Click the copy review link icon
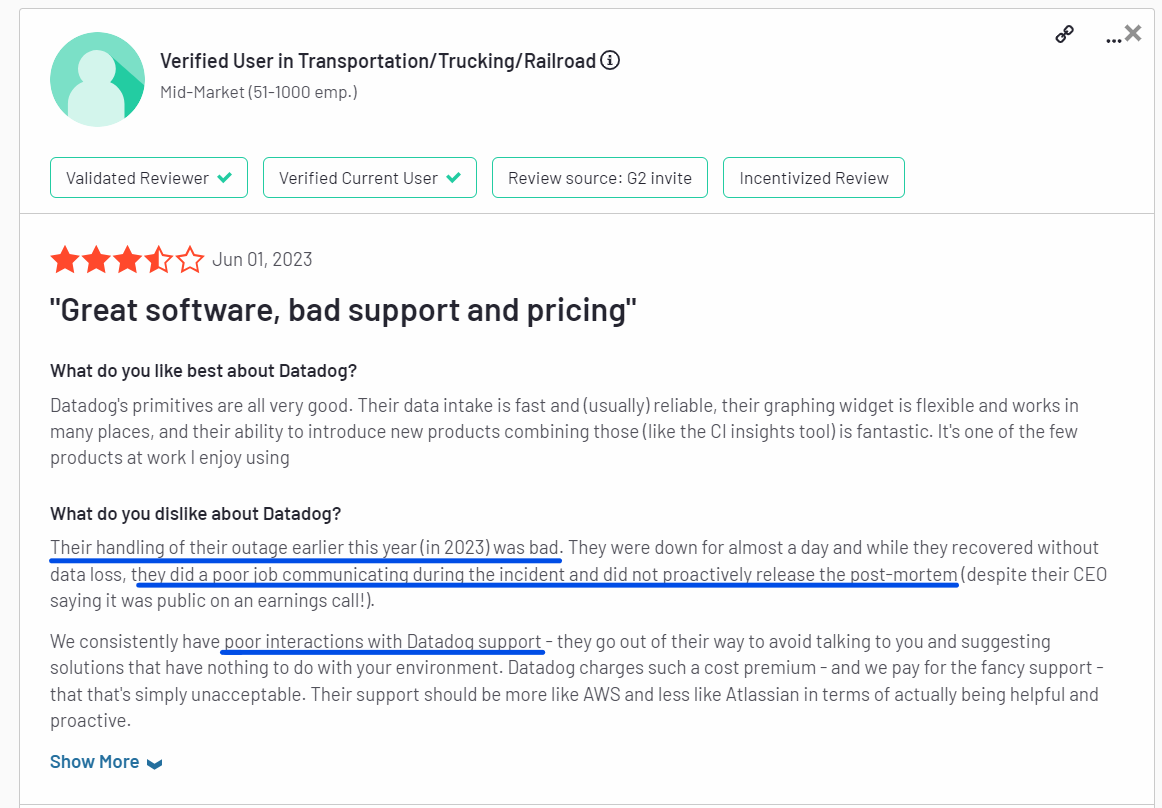 click(x=1065, y=35)
